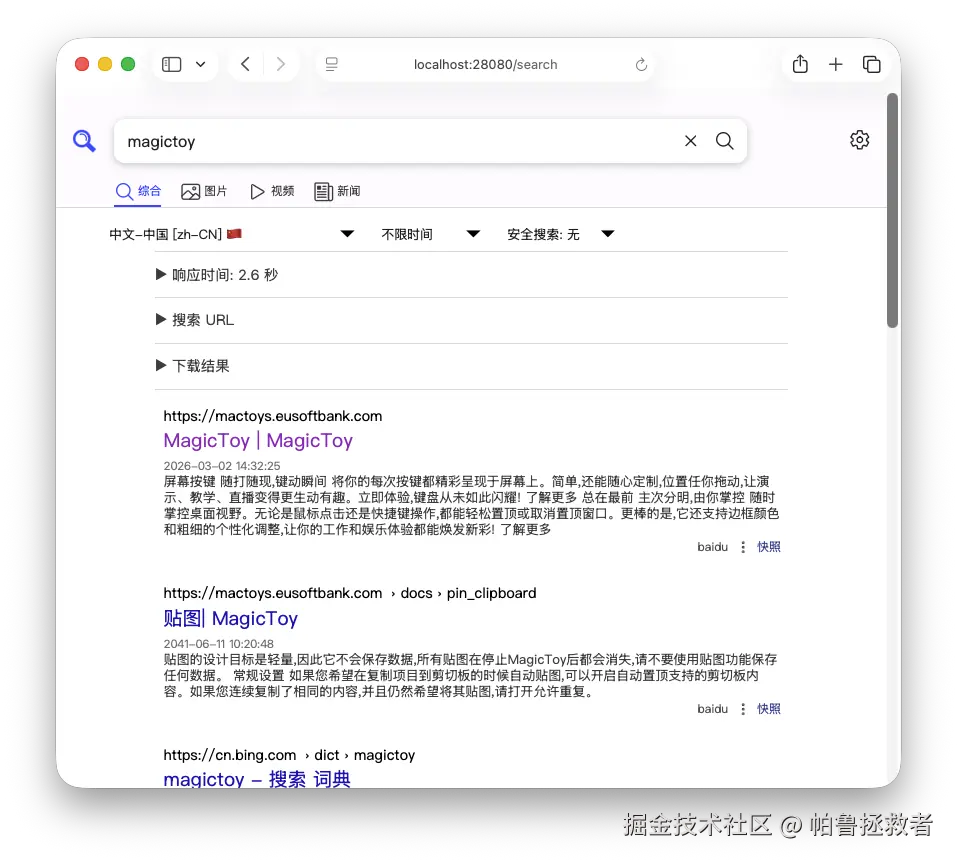Click the pin_clipboard result URL
Viewport: 957px width, 862px height.
pos(350,593)
